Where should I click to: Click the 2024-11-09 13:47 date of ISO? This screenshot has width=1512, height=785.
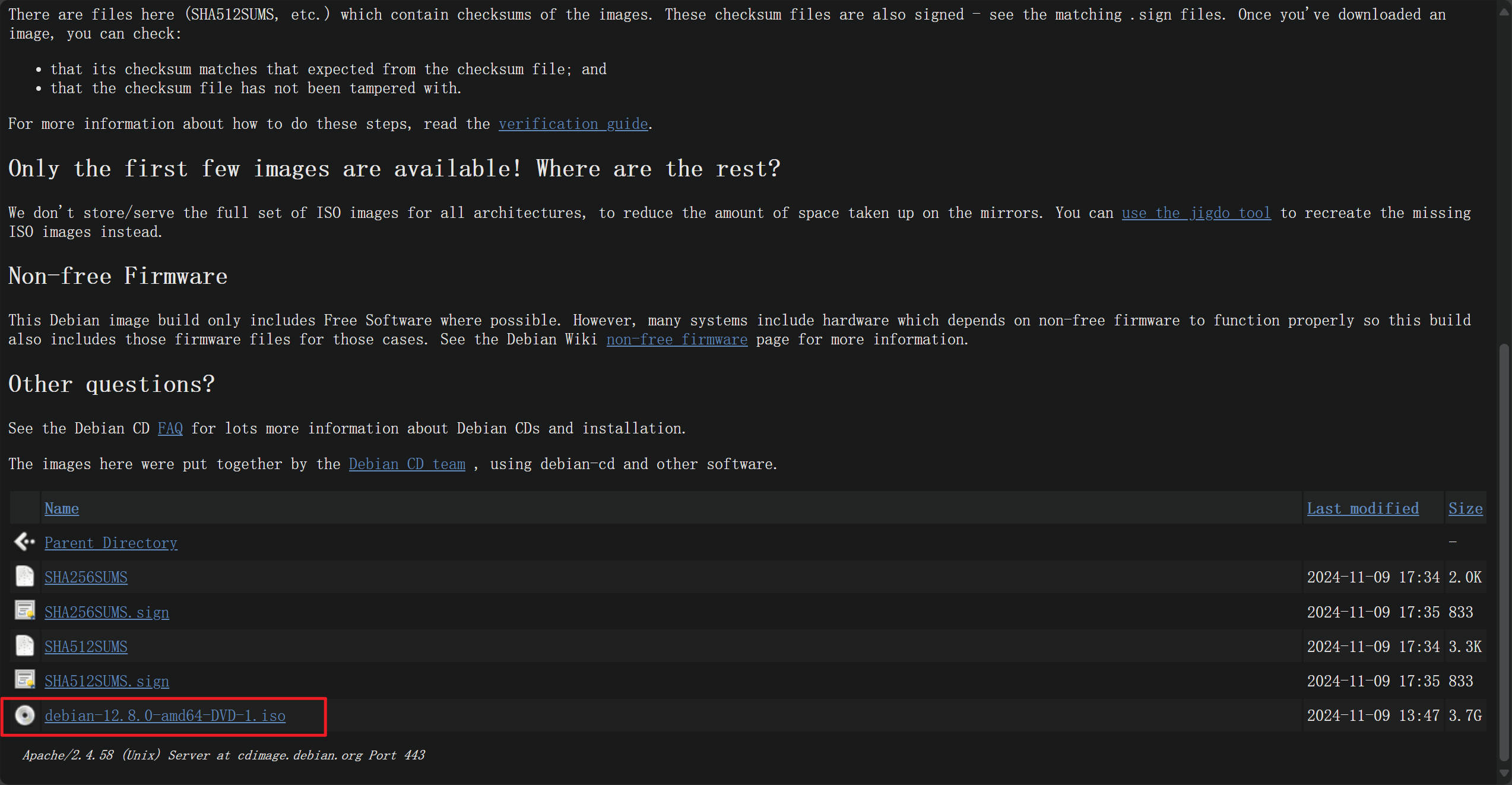[1373, 716]
